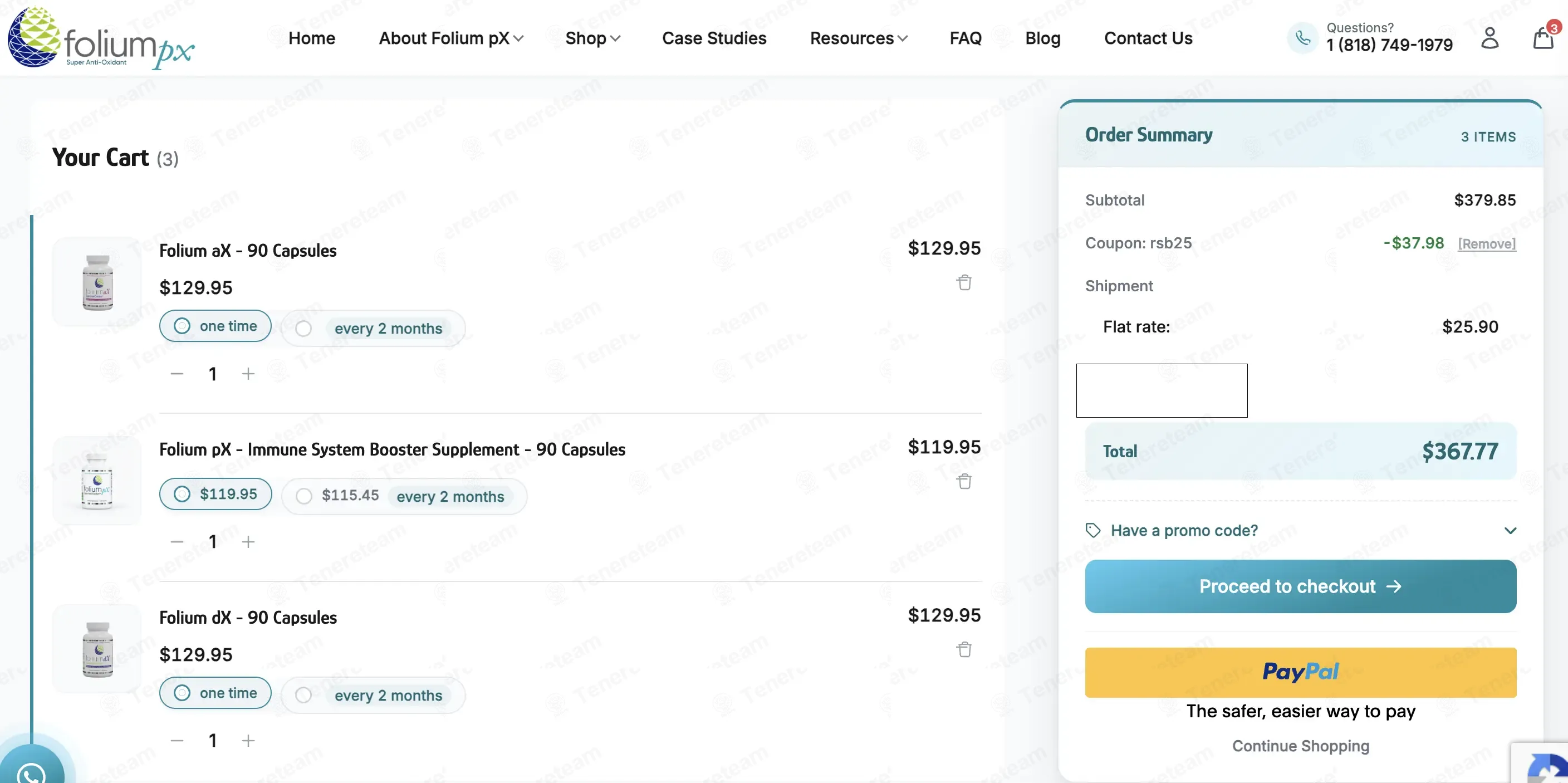Increase Folium pX quantity with plus
This screenshot has height=783, width=1568.
coord(248,541)
